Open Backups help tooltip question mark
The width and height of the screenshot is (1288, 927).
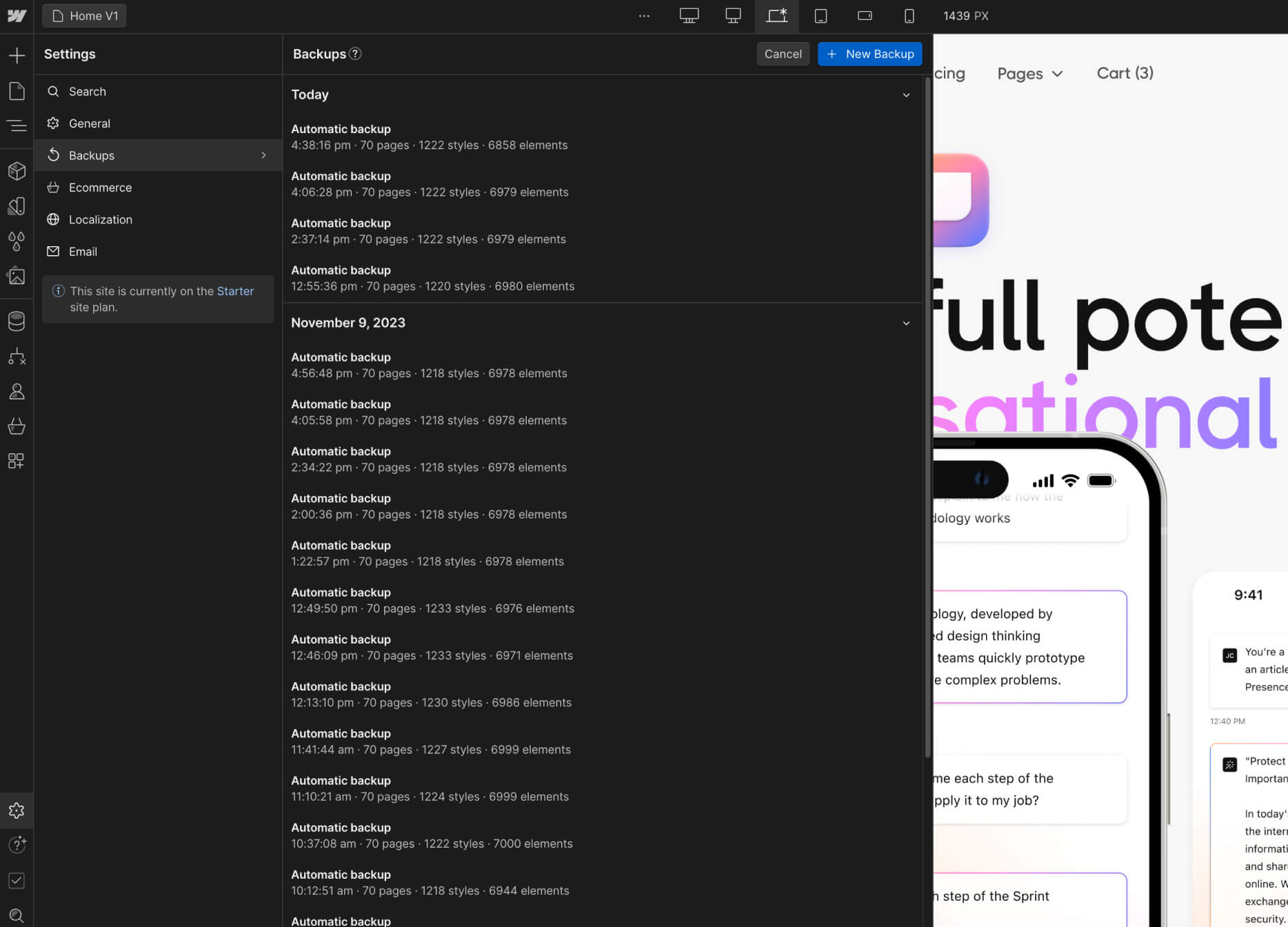tap(356, 54)
